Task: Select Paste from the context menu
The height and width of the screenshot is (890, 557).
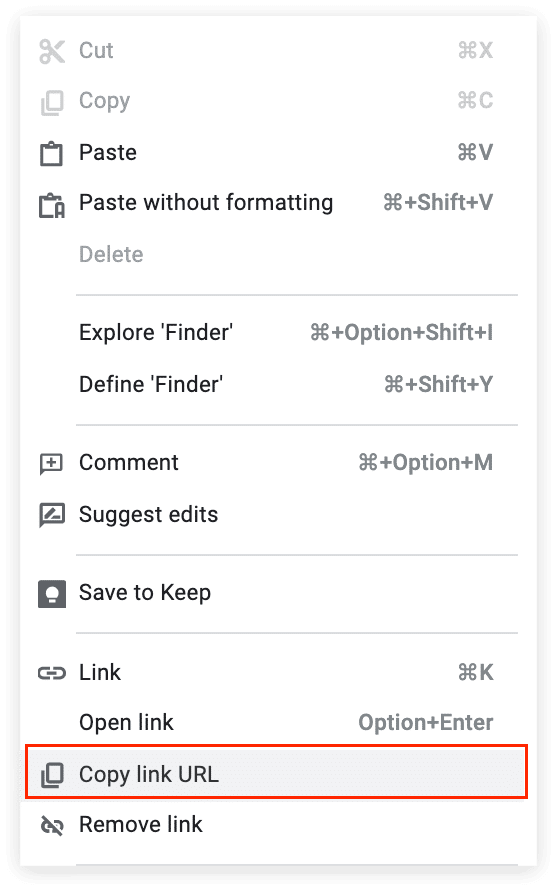Action: pyautogui.click(x=278, y=153)
